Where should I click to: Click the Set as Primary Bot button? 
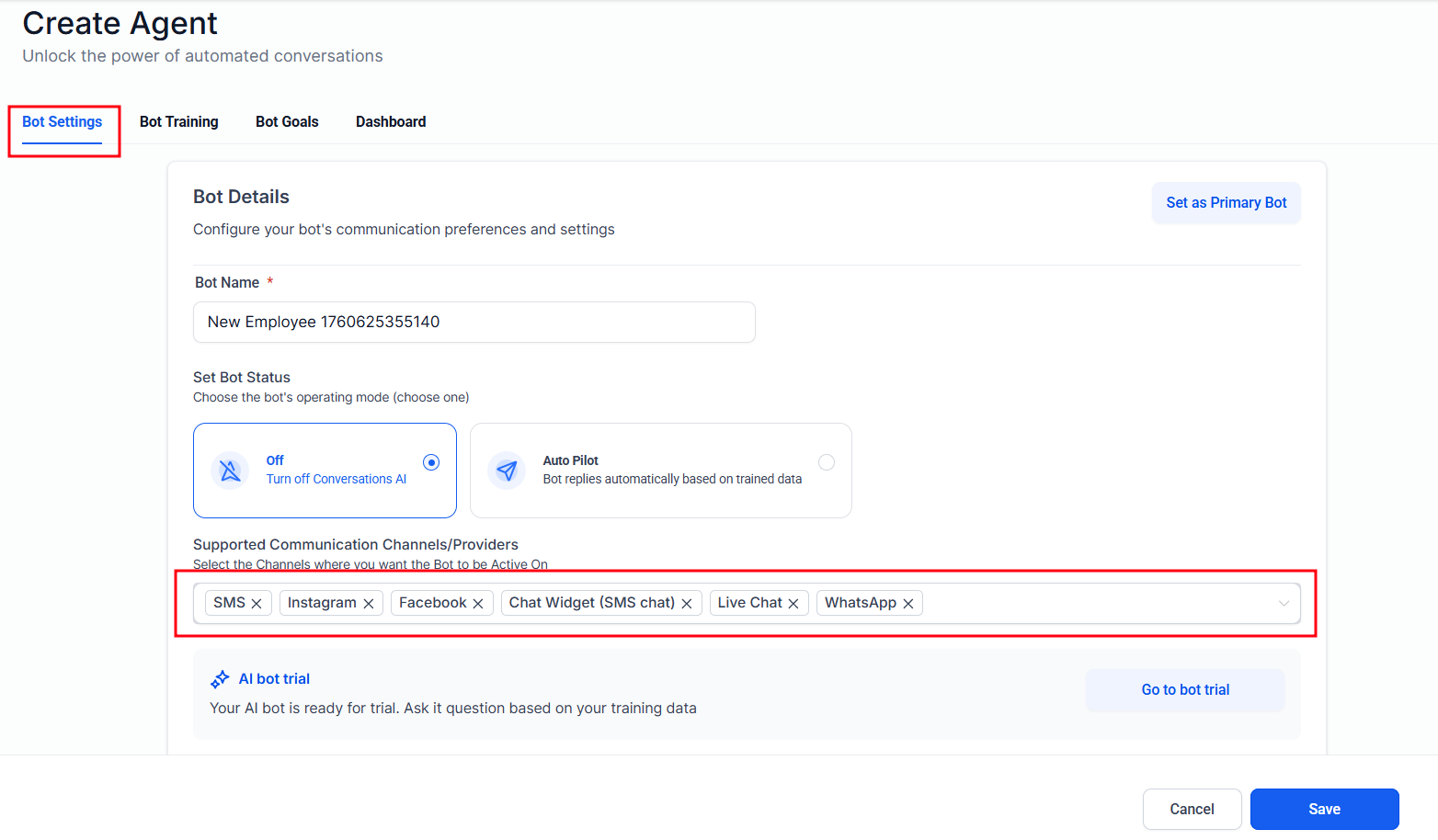pyautogui.click(x=1226, y=203)
